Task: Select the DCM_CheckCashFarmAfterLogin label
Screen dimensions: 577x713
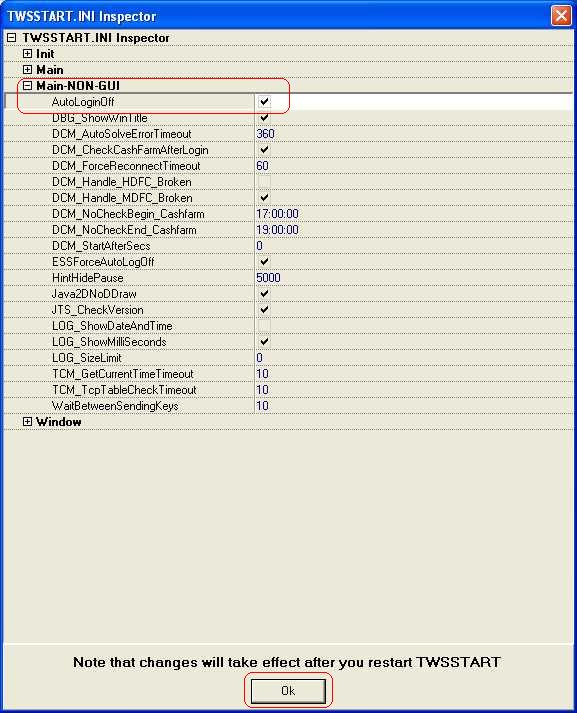Action: (x=130, y=150)
